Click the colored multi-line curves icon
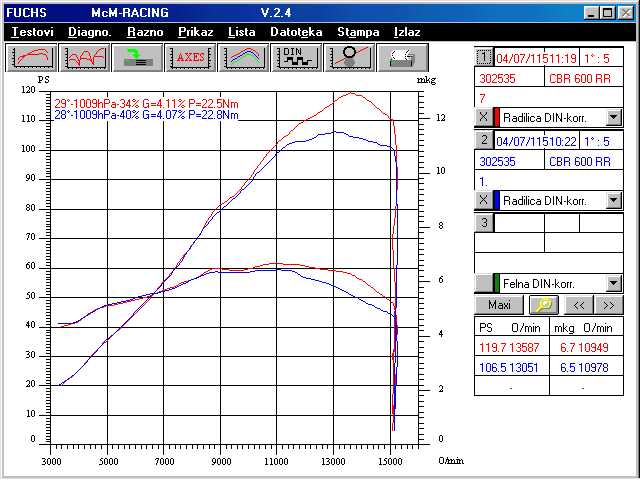This screenshot has width=640, height=480. 243,57
